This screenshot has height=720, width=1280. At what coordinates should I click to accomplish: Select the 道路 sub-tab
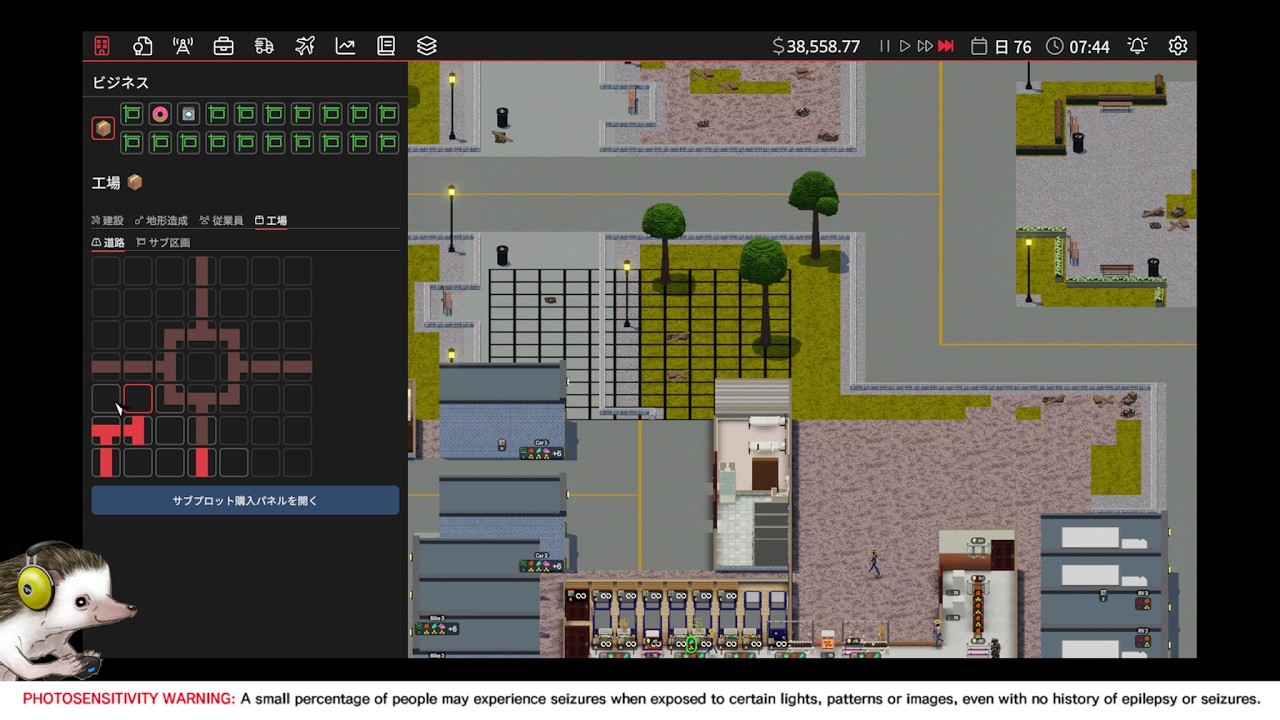coord(108,242)
